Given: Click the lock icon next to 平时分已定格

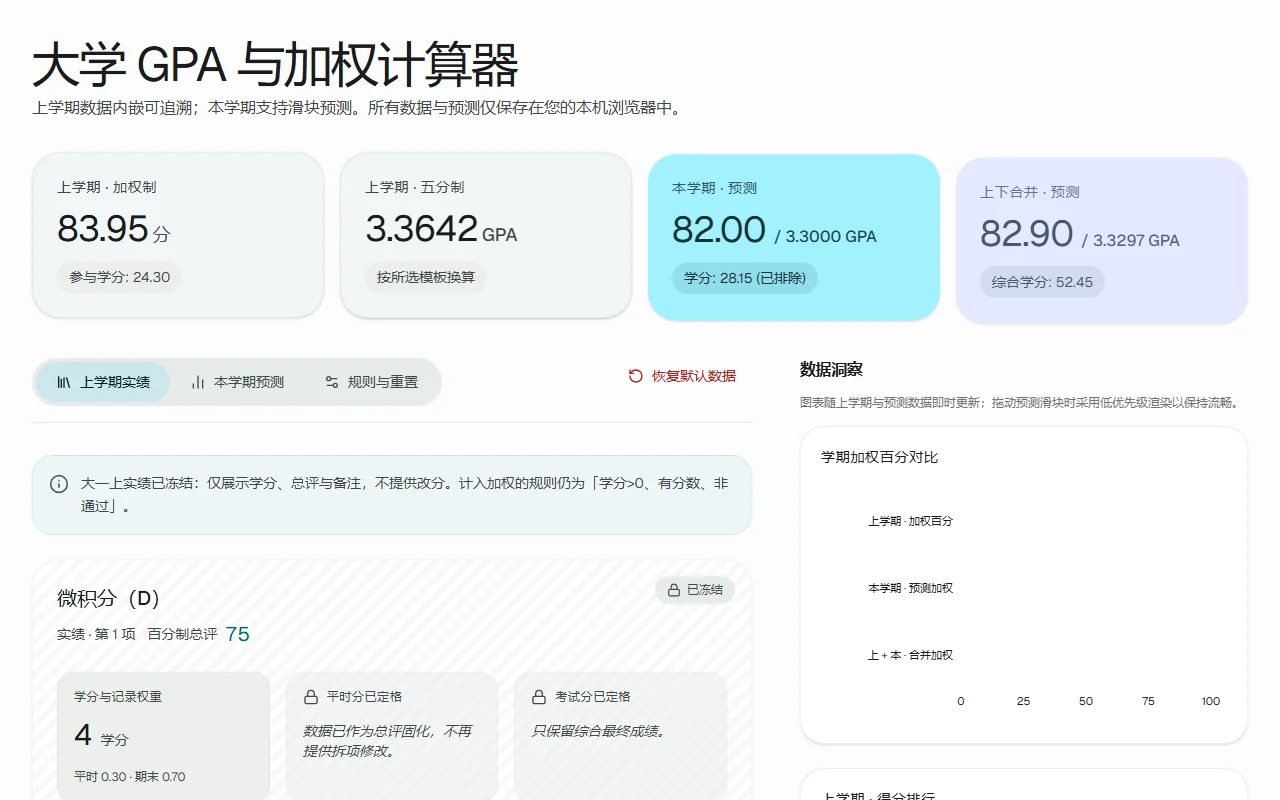Looking at the screenshot, I should pyautogui.click(x=310, y=696).
